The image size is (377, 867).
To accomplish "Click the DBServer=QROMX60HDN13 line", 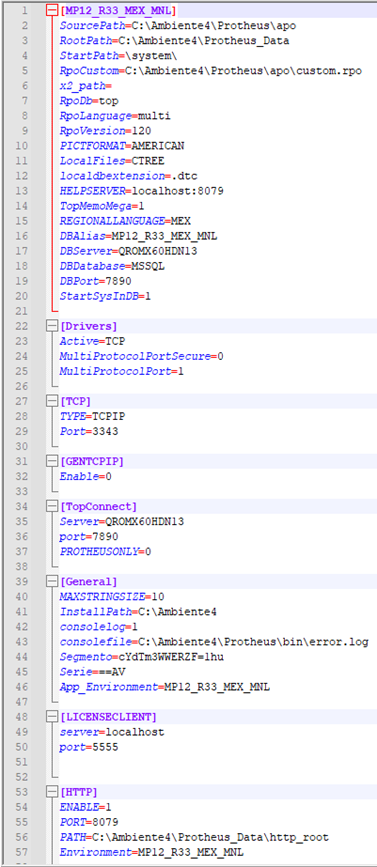I will coord(128,251).
